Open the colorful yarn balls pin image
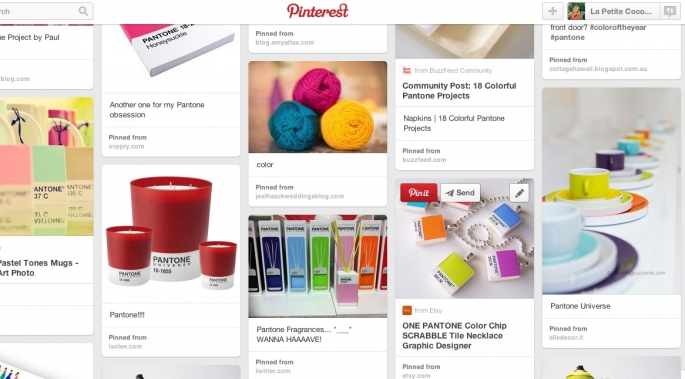The width and height of the screenshot is (685, 379). pyautogui.click(x=318, y=107)
